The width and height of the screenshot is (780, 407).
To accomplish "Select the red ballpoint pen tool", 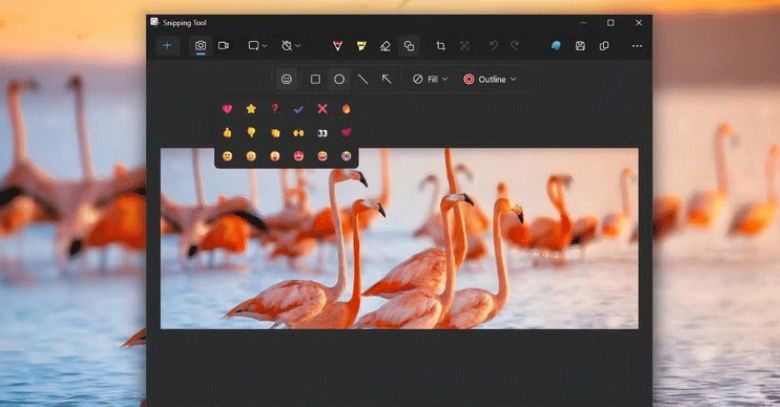I will point(338,46).
